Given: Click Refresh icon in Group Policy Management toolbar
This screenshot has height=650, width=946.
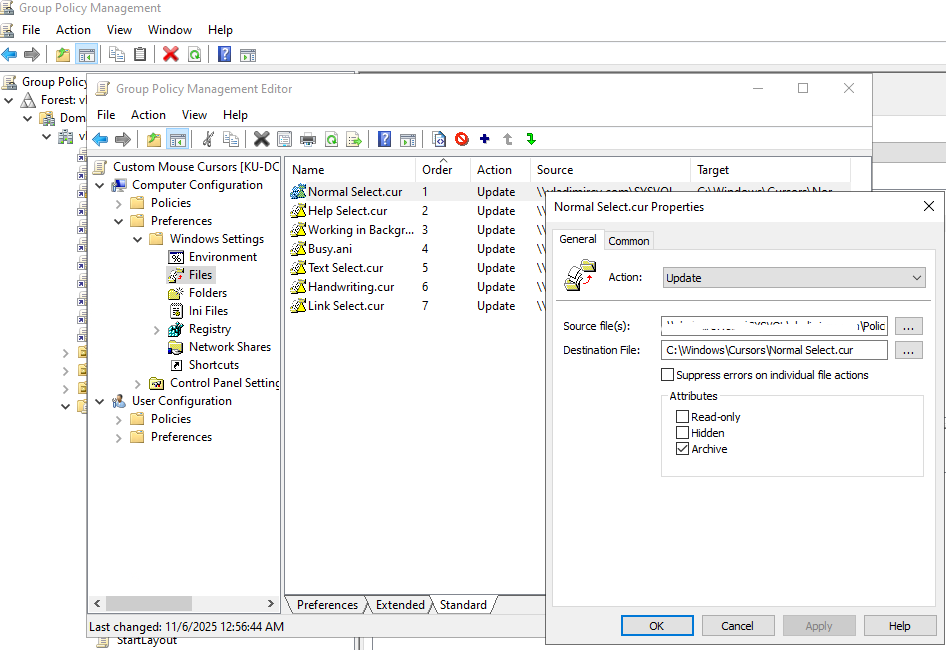Looking at the screenshot, I should pyautogui.click(x=194, y=54).
